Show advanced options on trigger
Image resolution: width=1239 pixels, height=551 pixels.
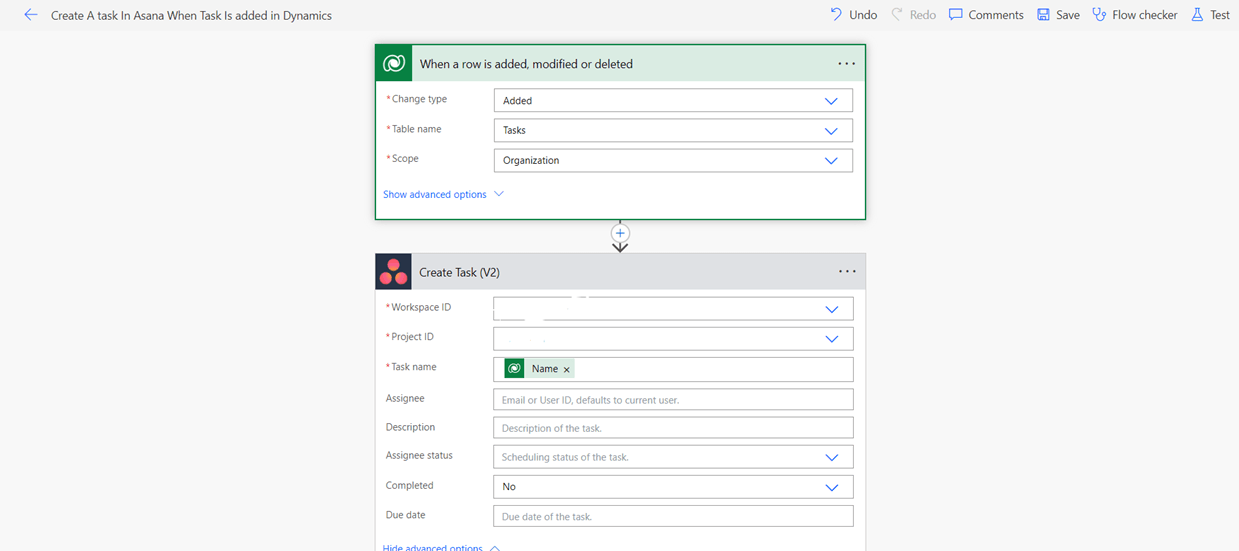[443, 195]
